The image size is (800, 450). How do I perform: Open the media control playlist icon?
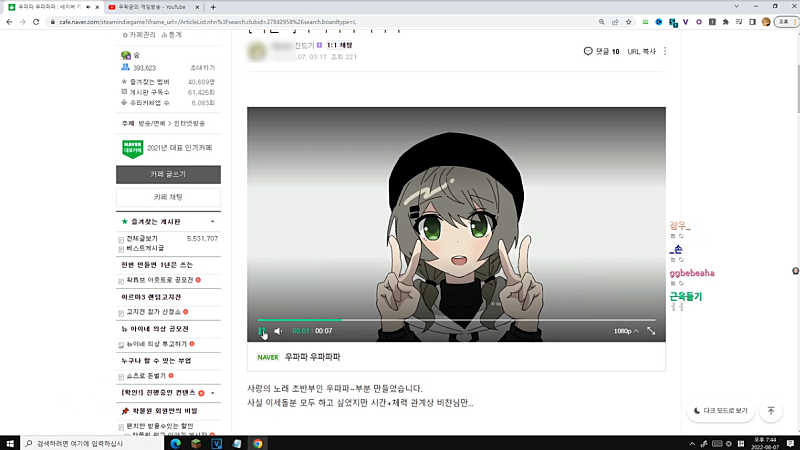pos(739,22)
